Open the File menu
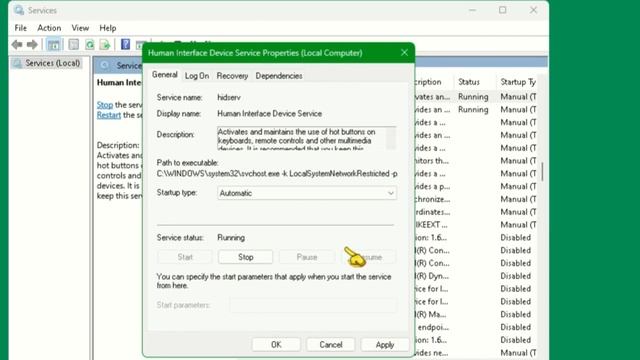This screenshot has width=640, height=360. pos(20,28)
